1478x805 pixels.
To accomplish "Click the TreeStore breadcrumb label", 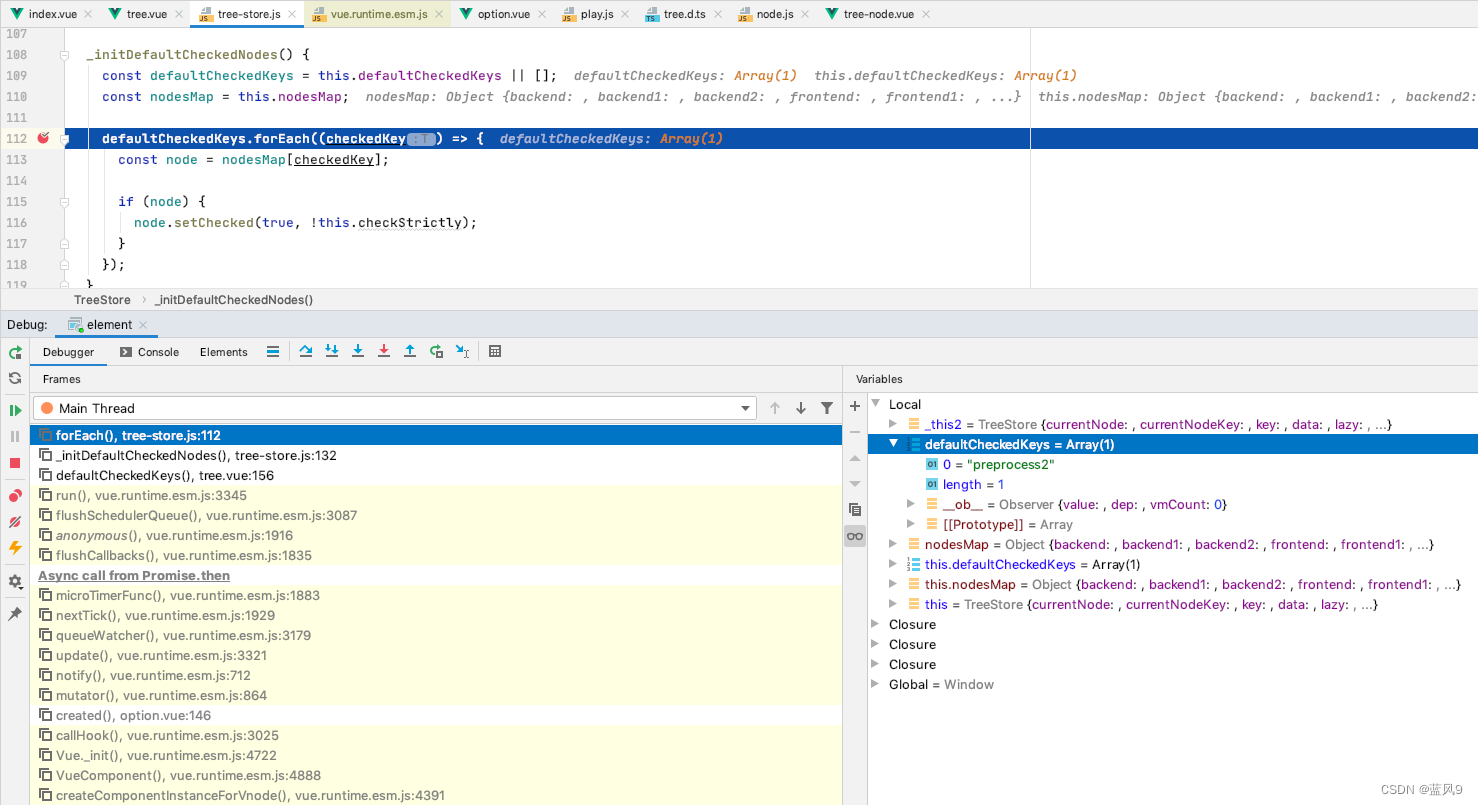I will pyautogui.click(x=101, y=299).
